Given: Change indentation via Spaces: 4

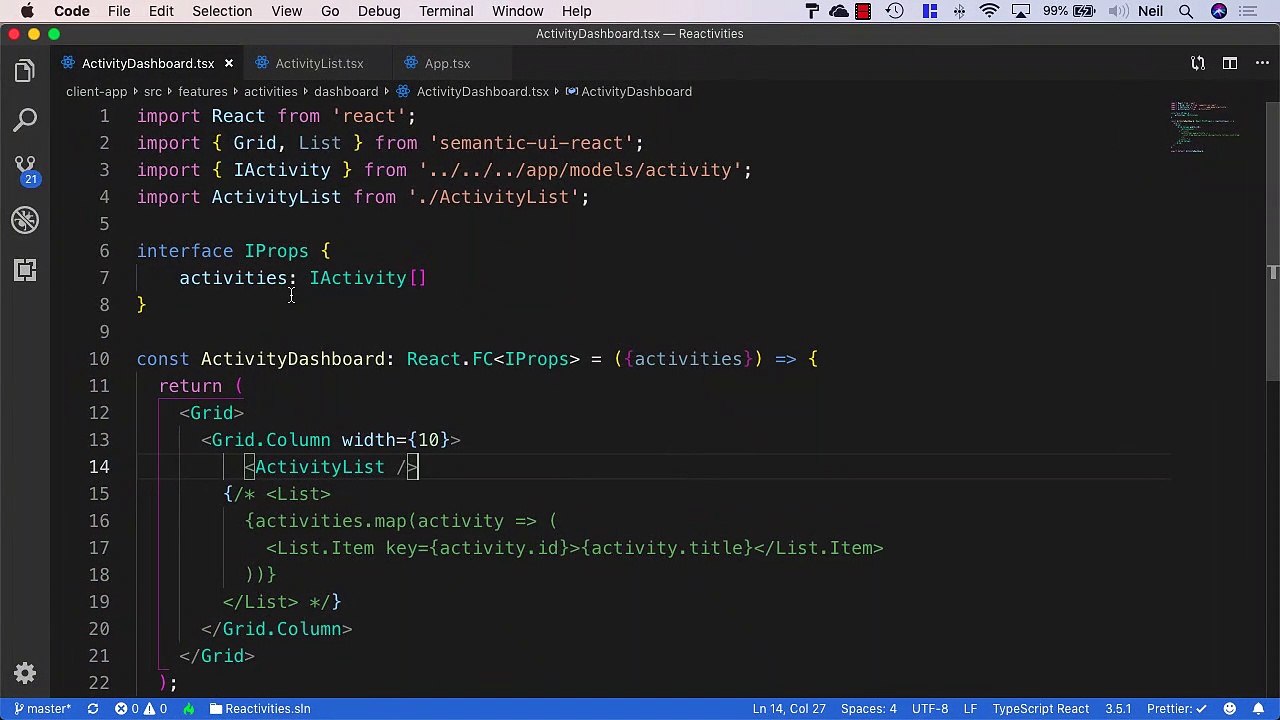Looking at the screenshot, I should (x=869, y=709).
